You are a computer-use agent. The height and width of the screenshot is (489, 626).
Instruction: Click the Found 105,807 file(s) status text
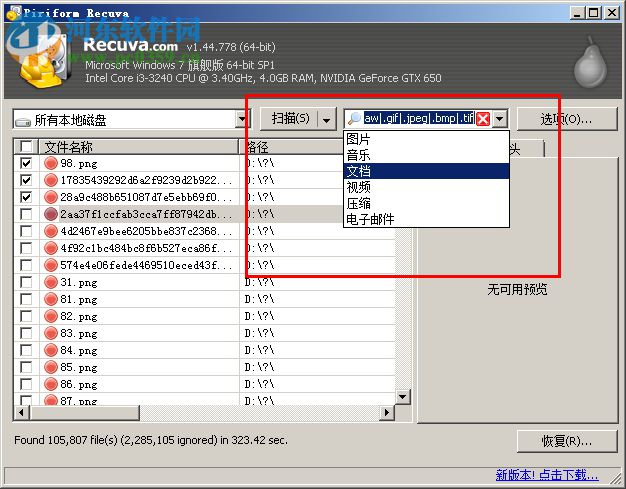[x=151, y=440]
